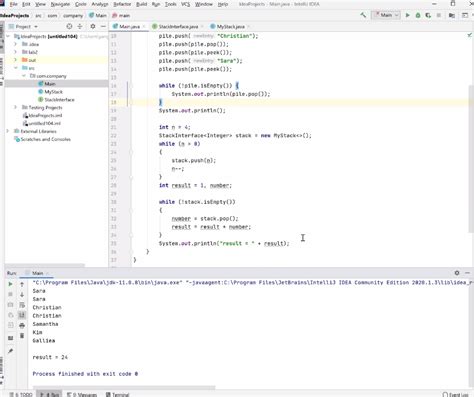This screenshot has width=474, height=397.
Task: Start debugging with the bug icon
Action: click(418, 15)
